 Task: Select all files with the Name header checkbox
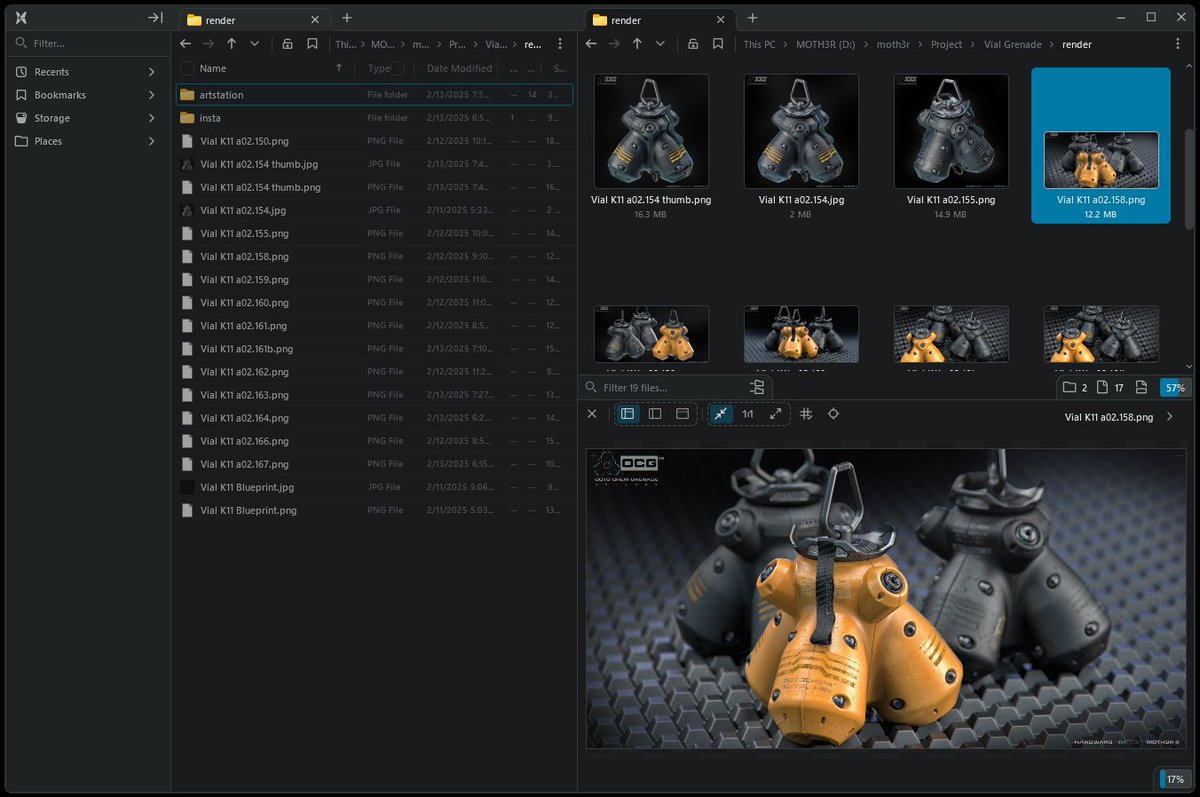[x=187, y=68]
